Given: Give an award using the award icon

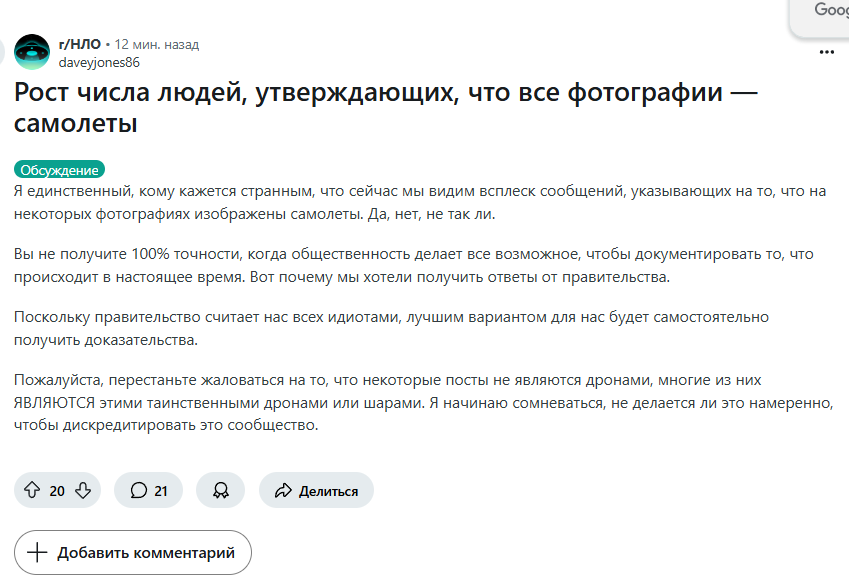Looking at the screenshot, I should pyautogui.click(x=220, y=490).
